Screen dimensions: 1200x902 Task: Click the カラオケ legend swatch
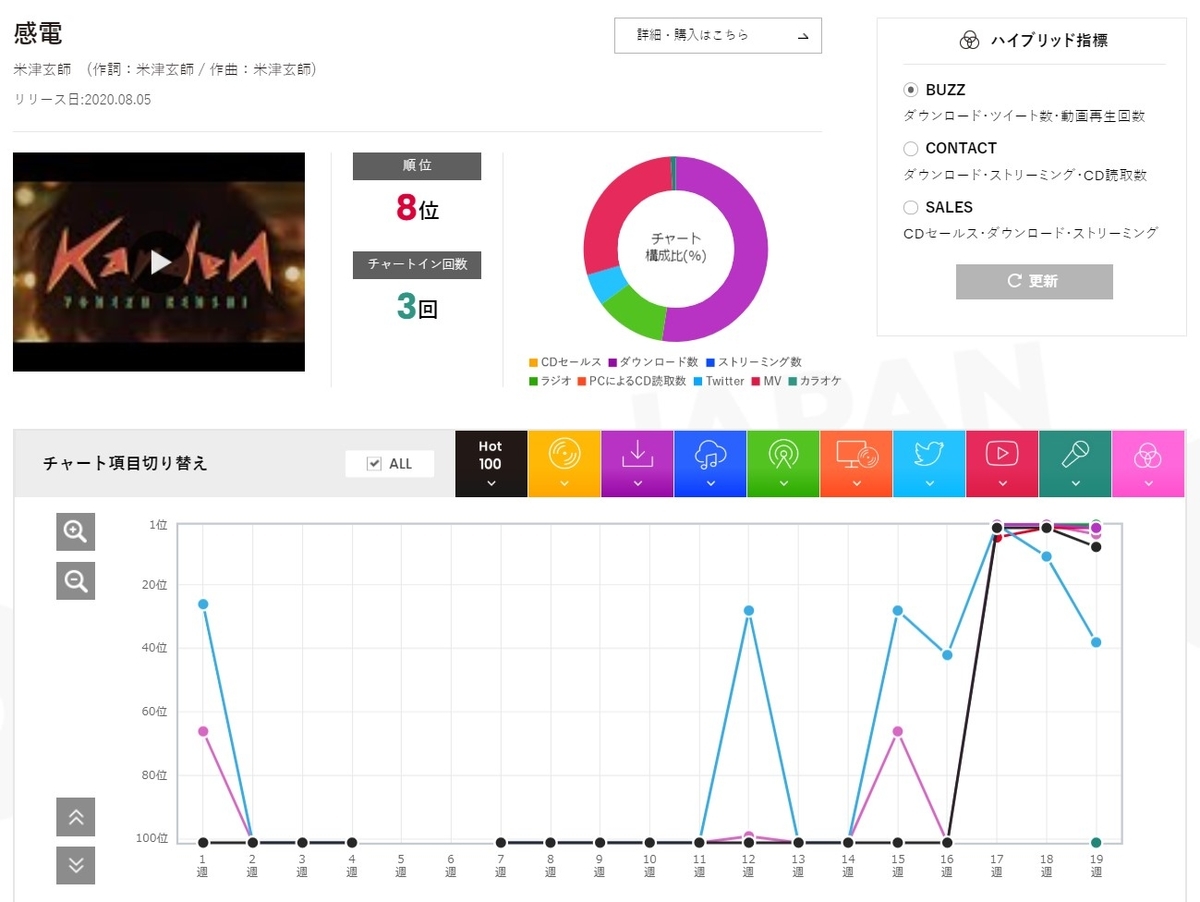(x=792, y=381)
